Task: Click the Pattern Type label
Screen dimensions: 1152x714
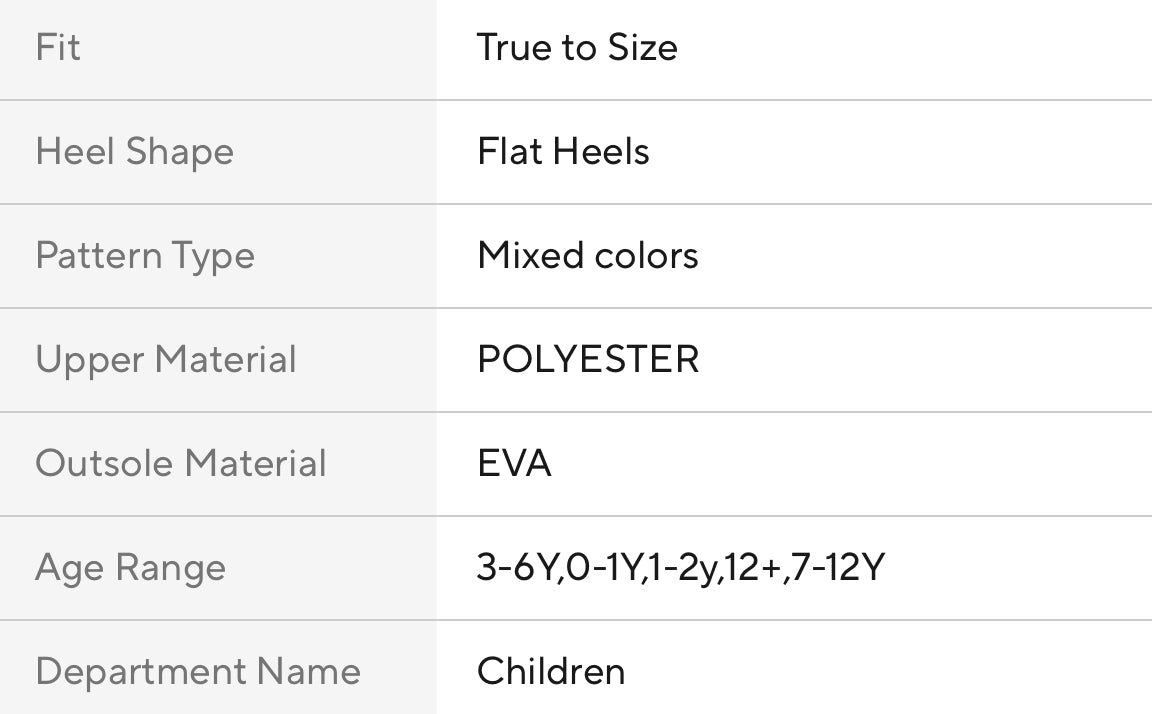Action: point(145,256)
